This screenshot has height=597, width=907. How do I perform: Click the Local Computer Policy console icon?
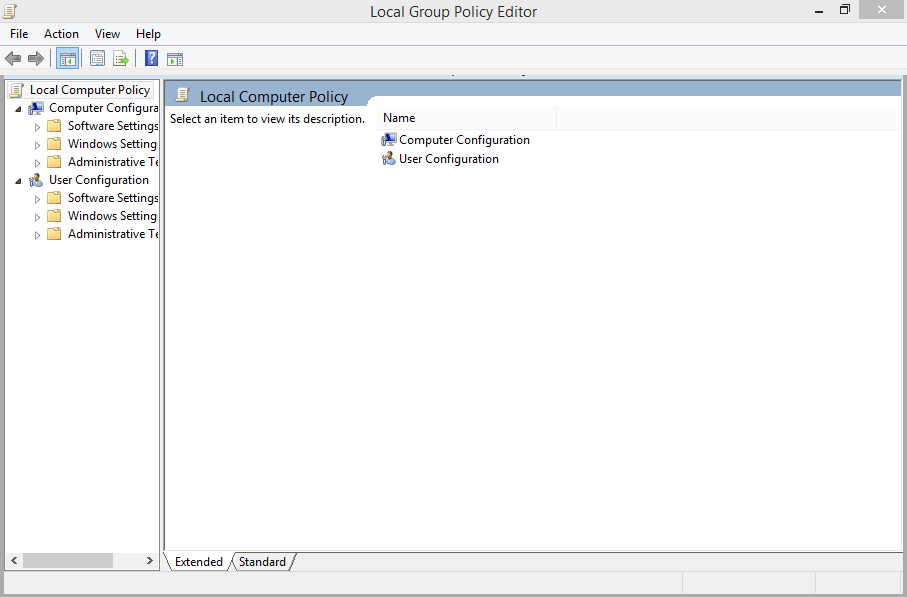(x=16, y=89)
